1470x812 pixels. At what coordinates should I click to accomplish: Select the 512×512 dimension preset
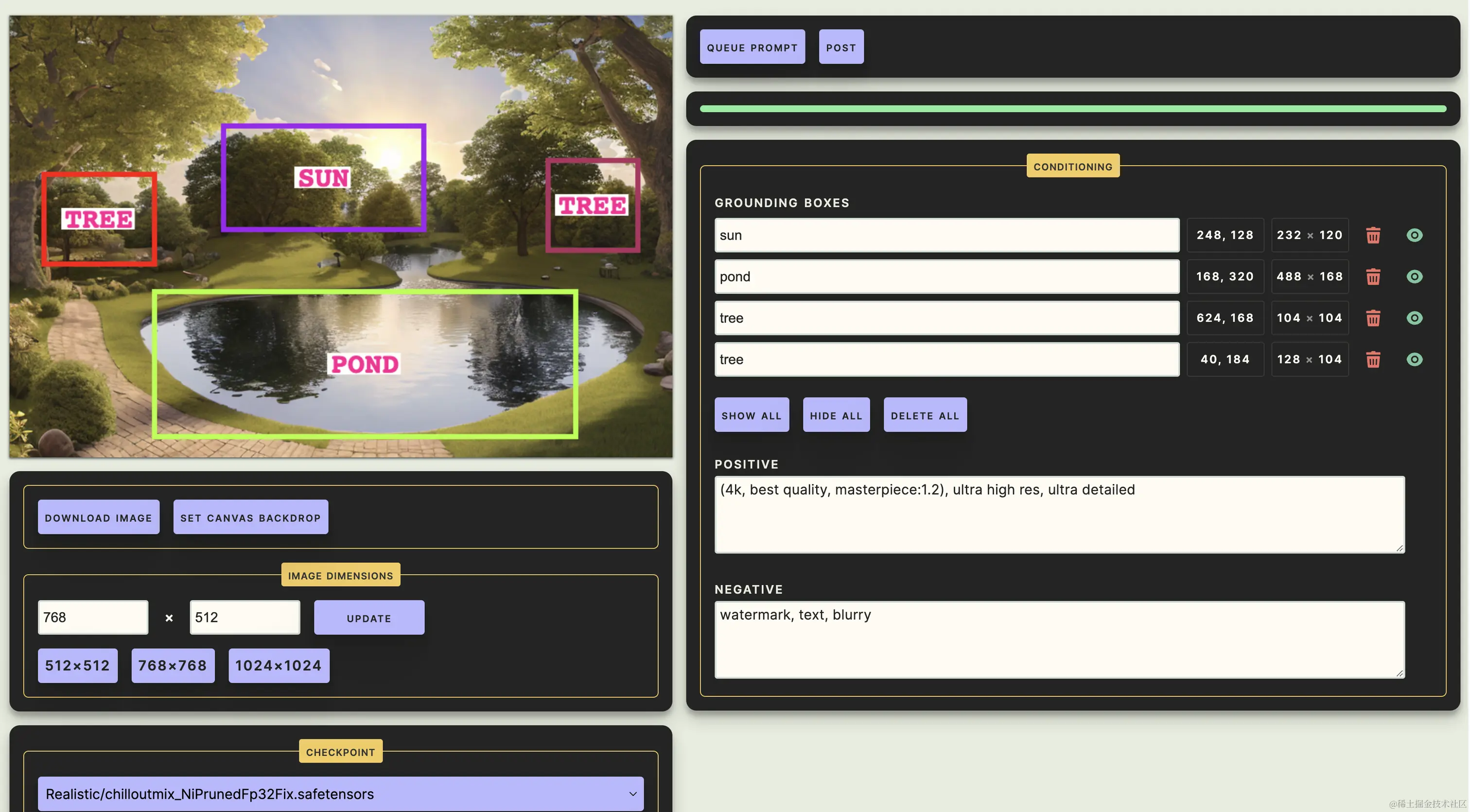78,665
